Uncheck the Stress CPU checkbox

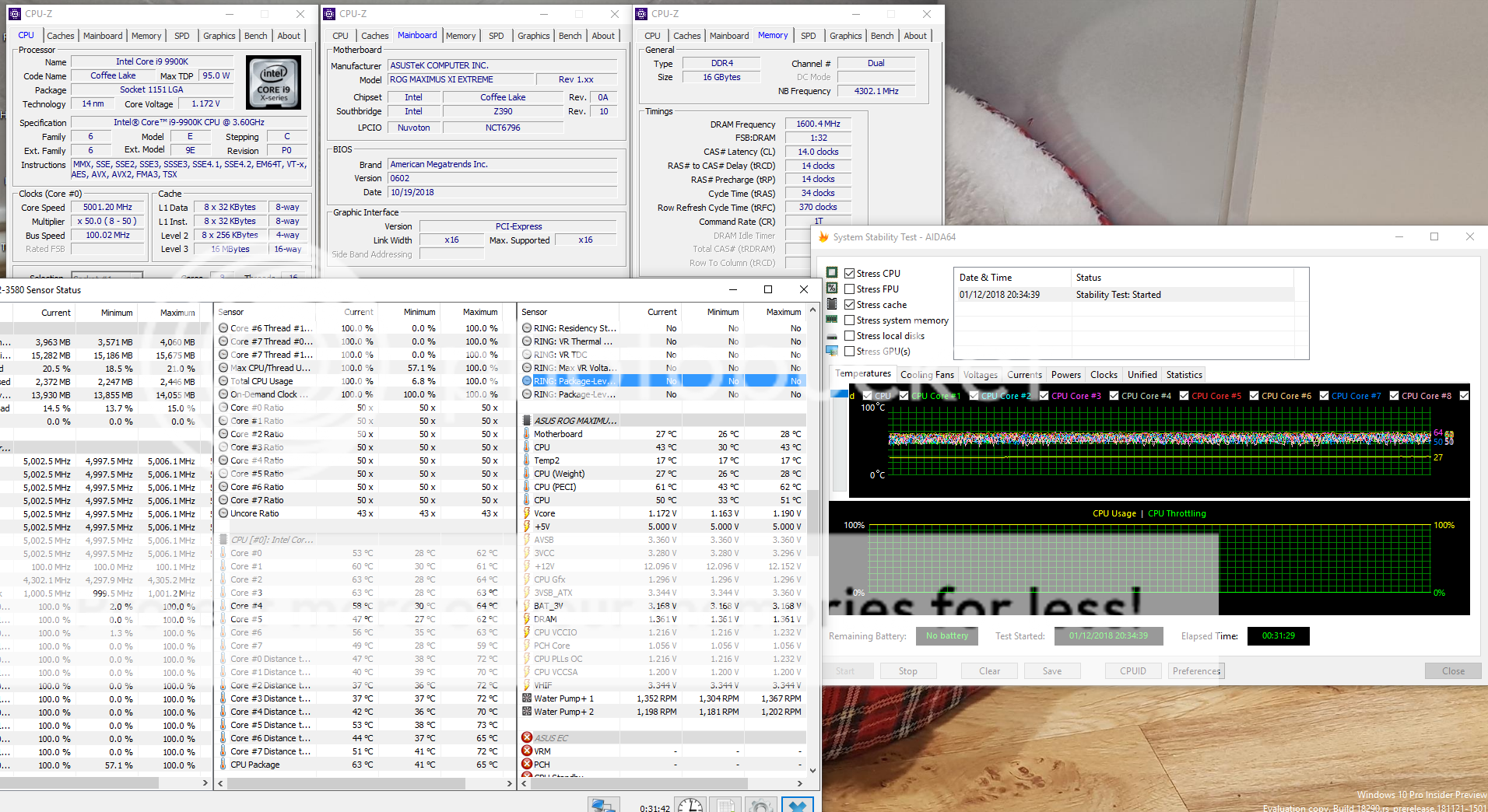coord(850,273)
